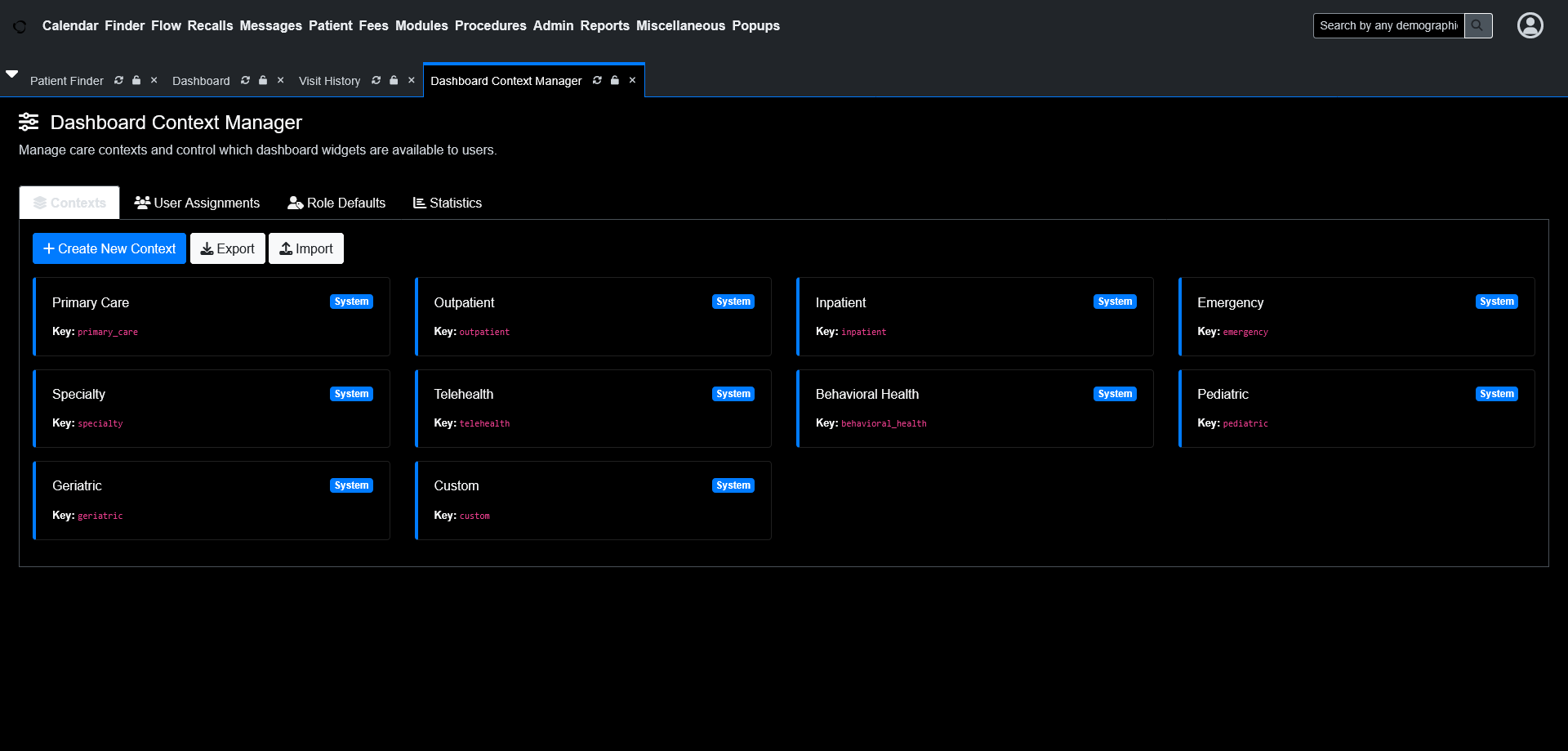The width and height of the screenshot is (1568, 751).
Task: Refresh the Patient Finder tab
Action: (x=119, y=80)
